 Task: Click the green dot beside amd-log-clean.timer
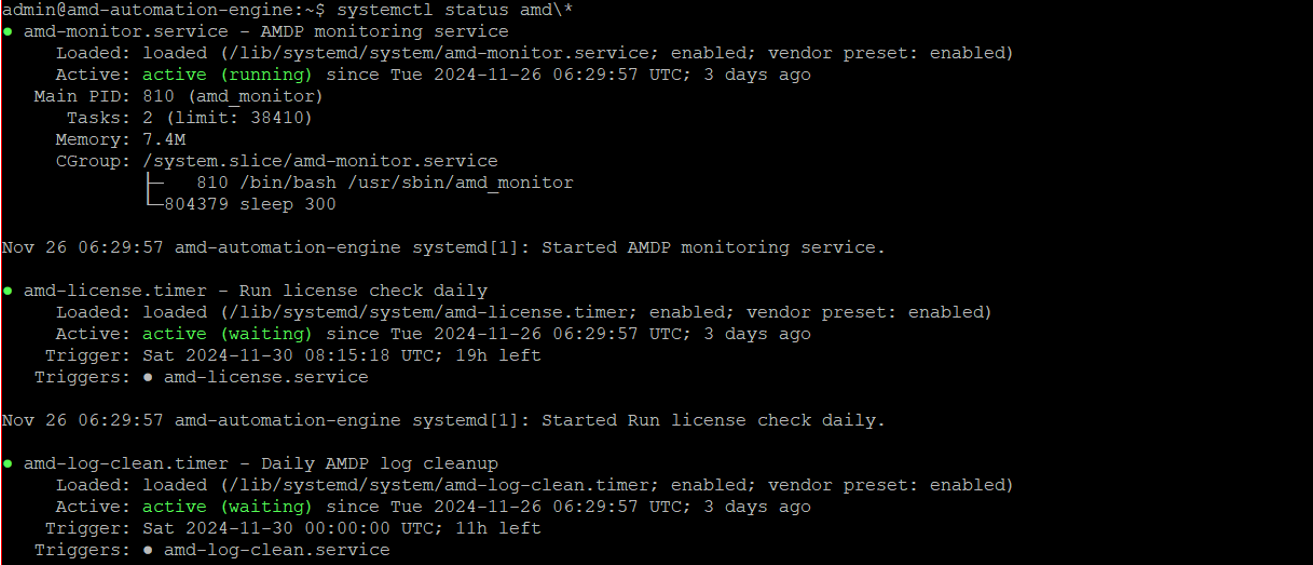pyautogui.click(x=8, y=464)
